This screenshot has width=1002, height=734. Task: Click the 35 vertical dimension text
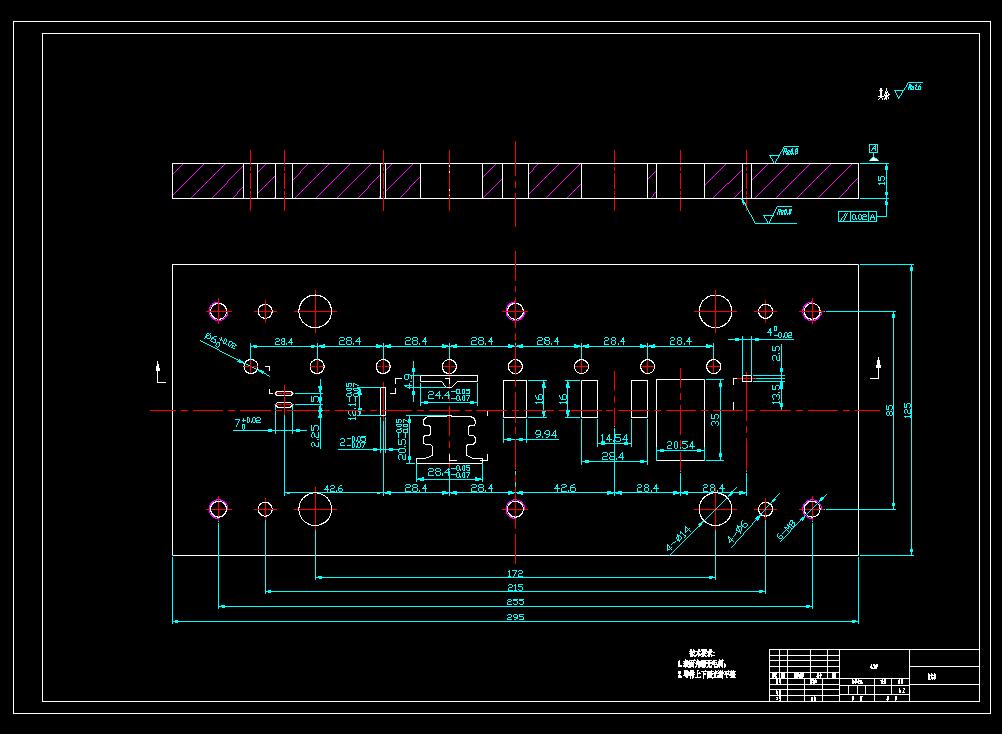point(714,420)
